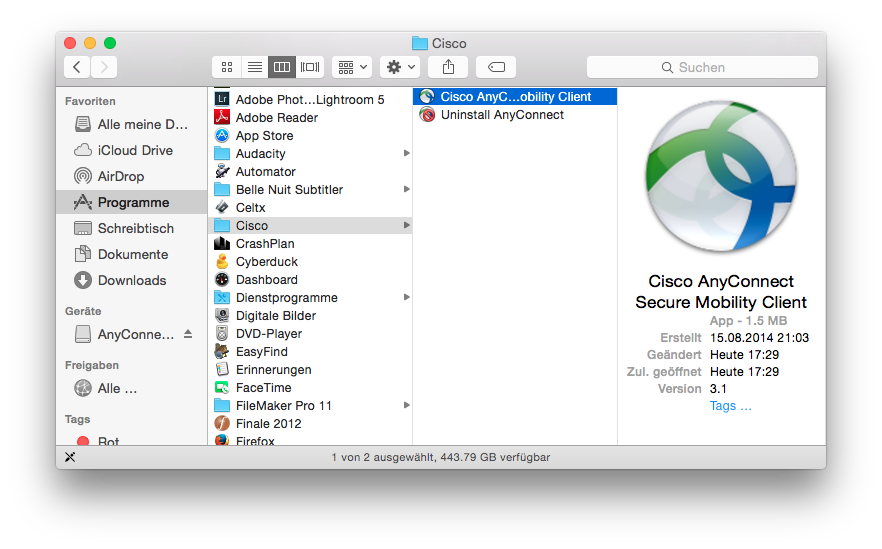882x549 pixels.
Task: Select the Finale 2012 icon
Action: click(x=222, y=423)
